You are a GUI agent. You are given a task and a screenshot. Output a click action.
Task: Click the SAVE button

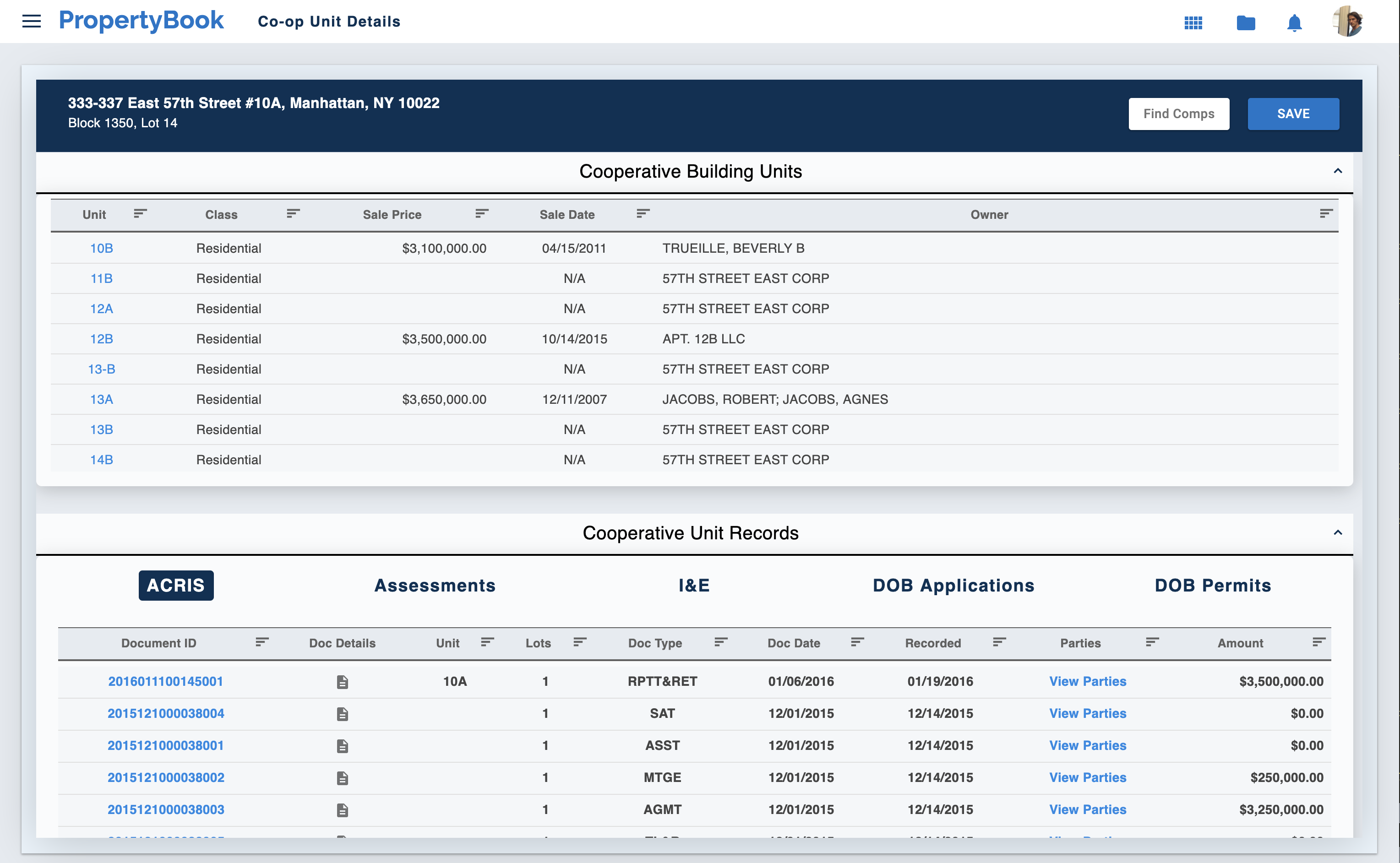click(1293, 114)
